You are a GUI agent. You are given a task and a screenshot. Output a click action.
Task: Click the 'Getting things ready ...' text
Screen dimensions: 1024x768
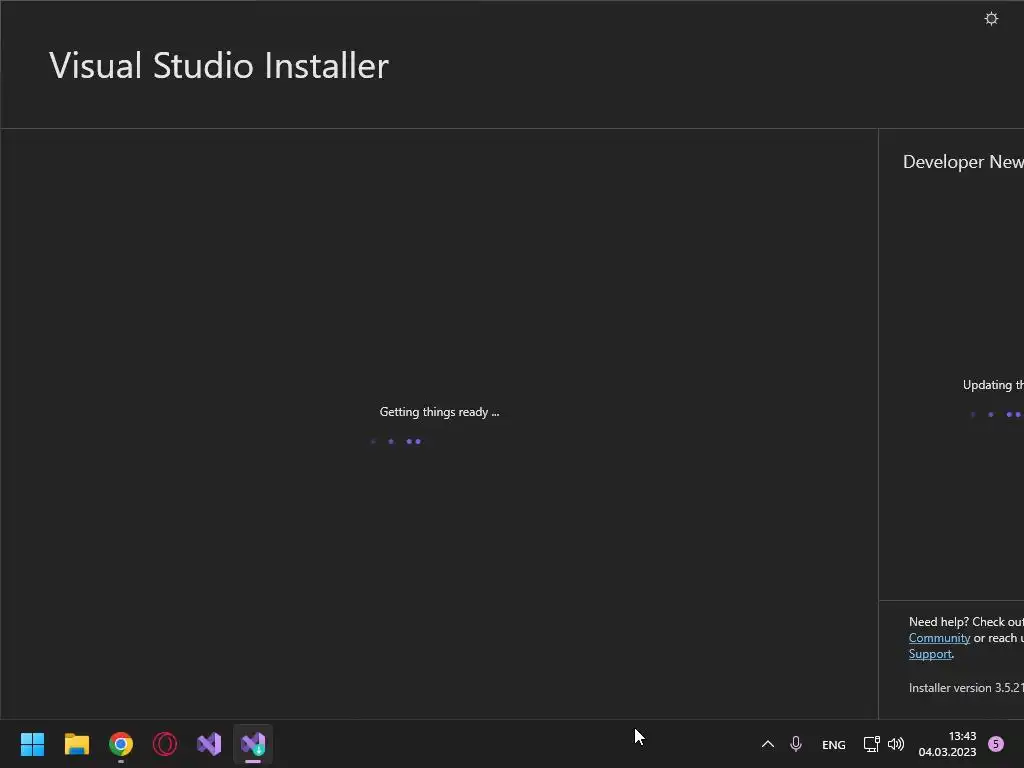coord(439,412)
